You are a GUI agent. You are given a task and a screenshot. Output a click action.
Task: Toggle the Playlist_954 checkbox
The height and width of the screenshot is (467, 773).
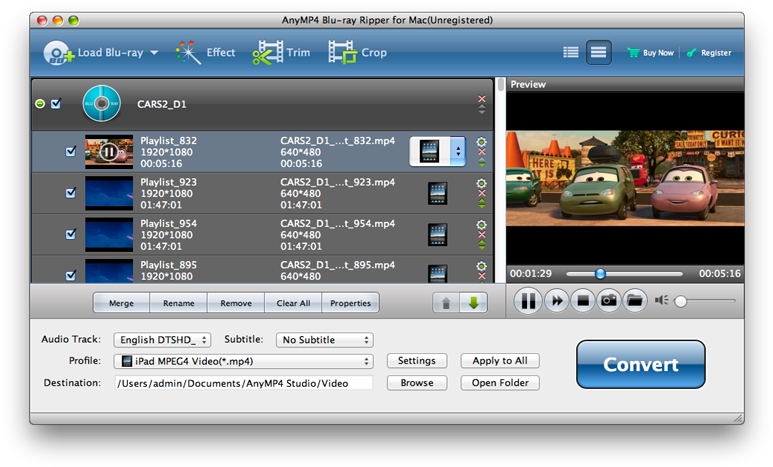[x=71, y=234]
